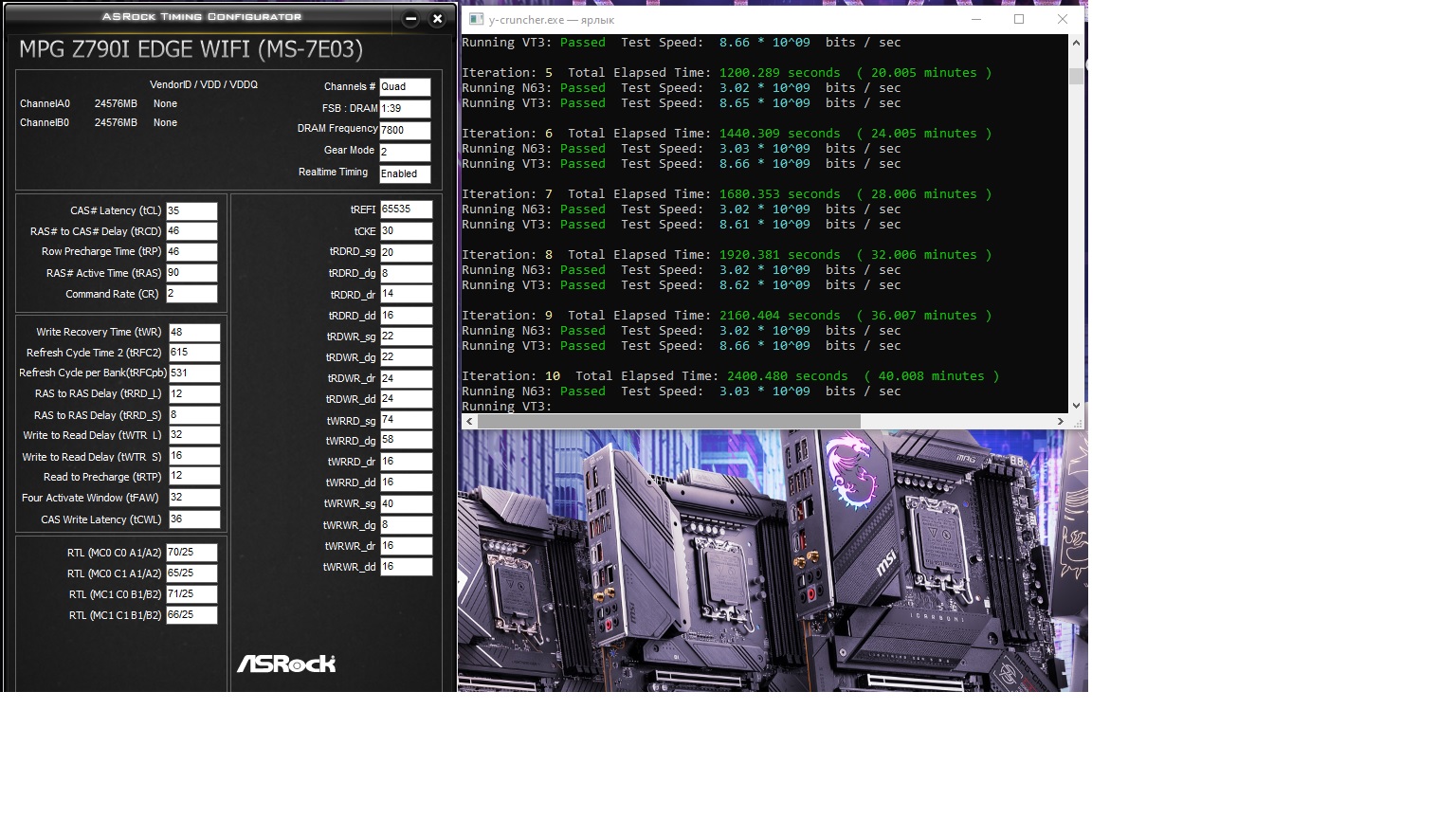This screenshot has height=819, width=1456.
Task: Click the ChannelA0 memory row label
Action: coord(45,104)
